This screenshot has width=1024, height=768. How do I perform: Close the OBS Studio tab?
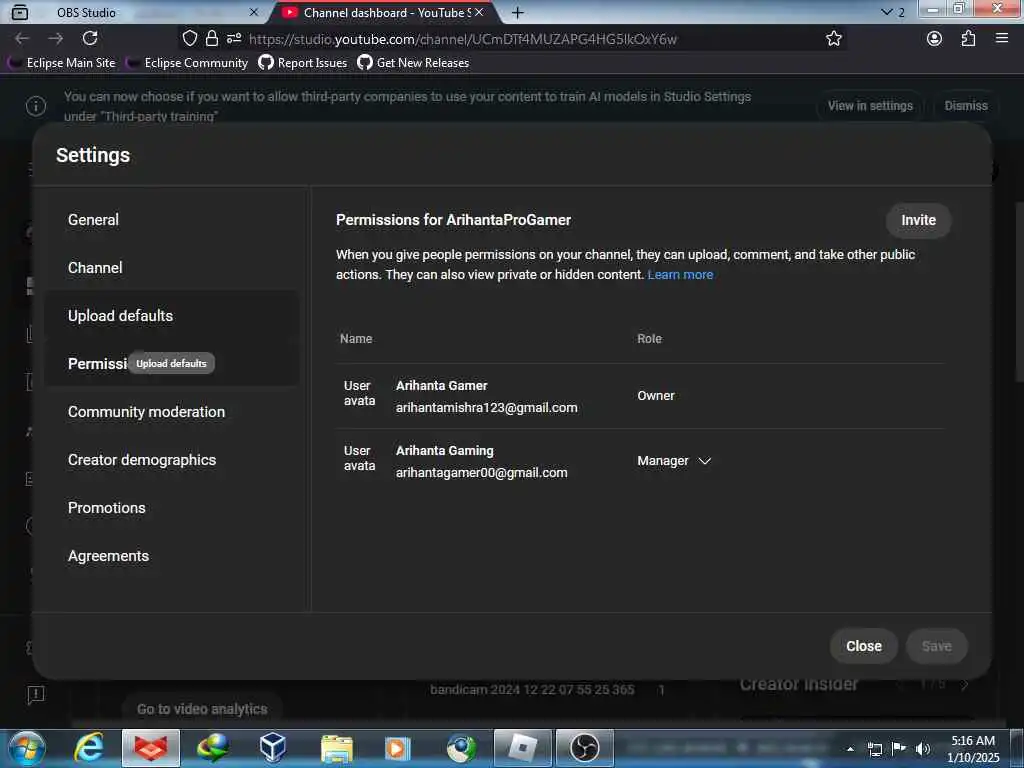pyautogui.click(x=254, y=12)
